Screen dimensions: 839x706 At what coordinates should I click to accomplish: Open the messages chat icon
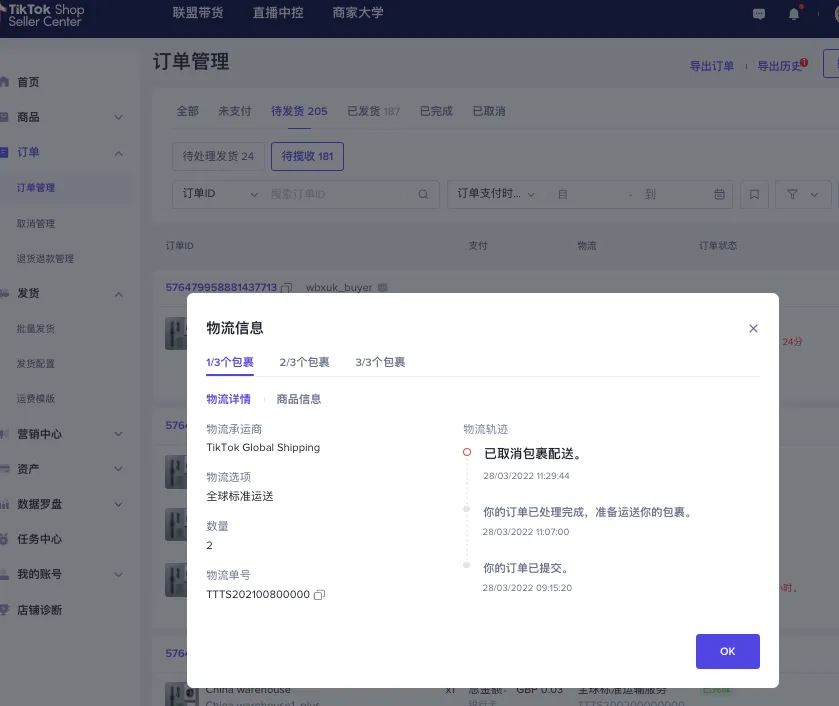coord(758,14)
